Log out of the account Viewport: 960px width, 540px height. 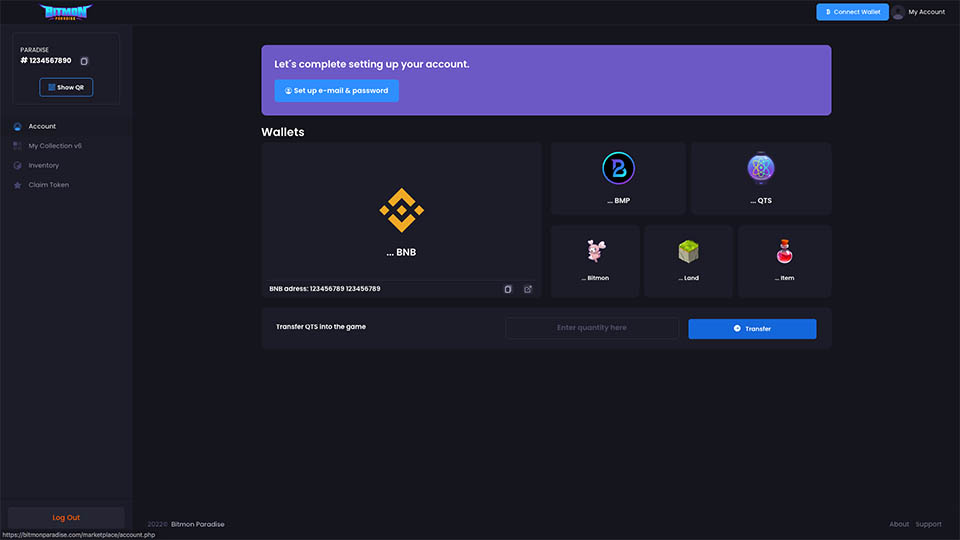tap(66, 517)
